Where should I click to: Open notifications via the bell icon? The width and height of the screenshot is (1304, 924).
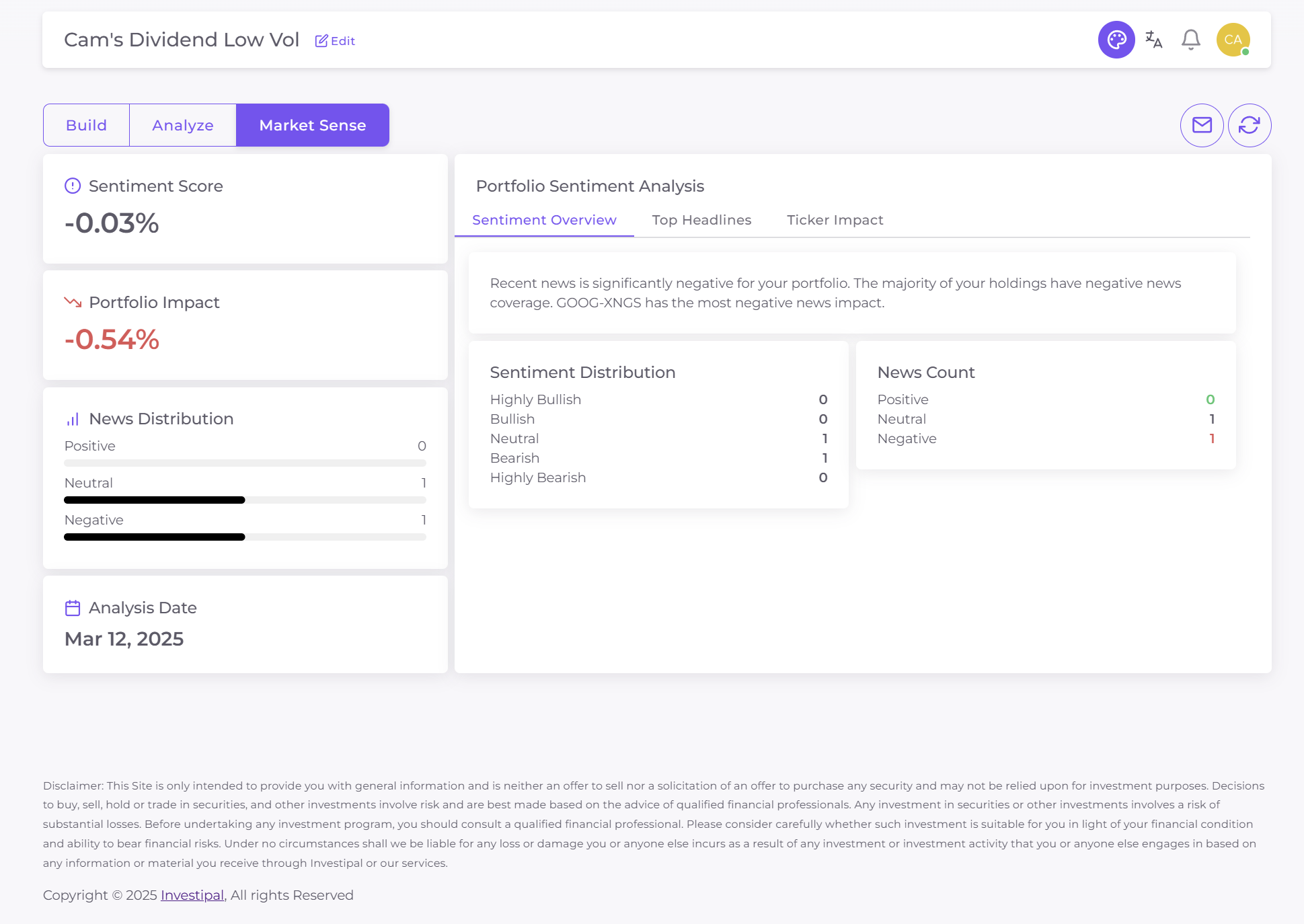1190,39
